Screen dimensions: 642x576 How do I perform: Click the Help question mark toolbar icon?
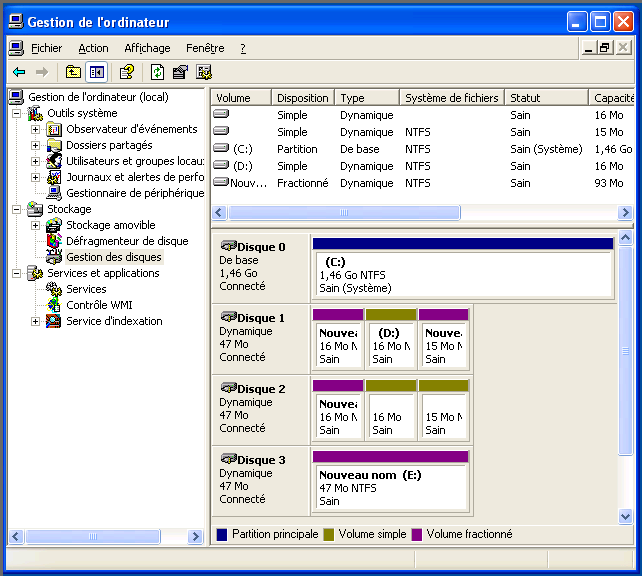pyautogui.click(x=127, y=72)
